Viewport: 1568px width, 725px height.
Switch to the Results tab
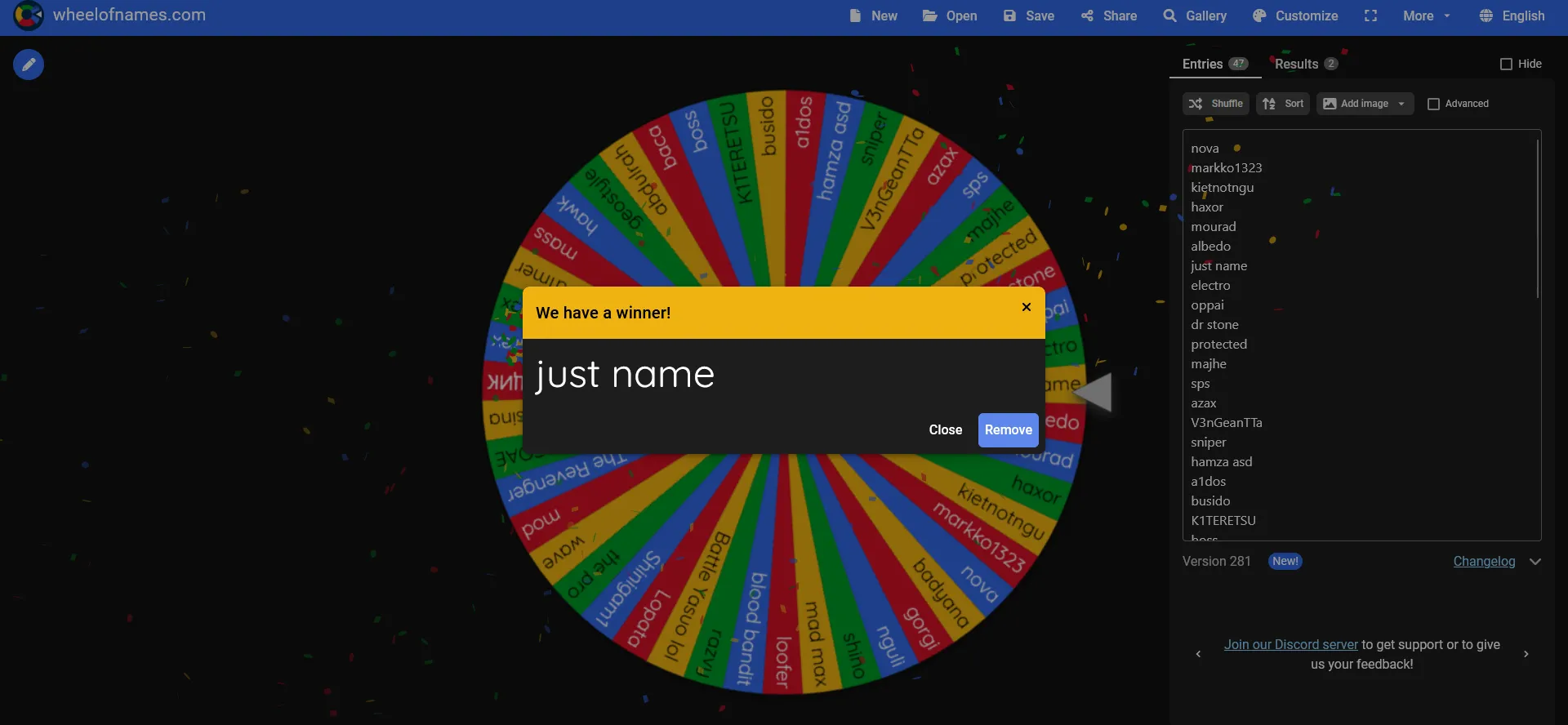(x=1306, y=64)
